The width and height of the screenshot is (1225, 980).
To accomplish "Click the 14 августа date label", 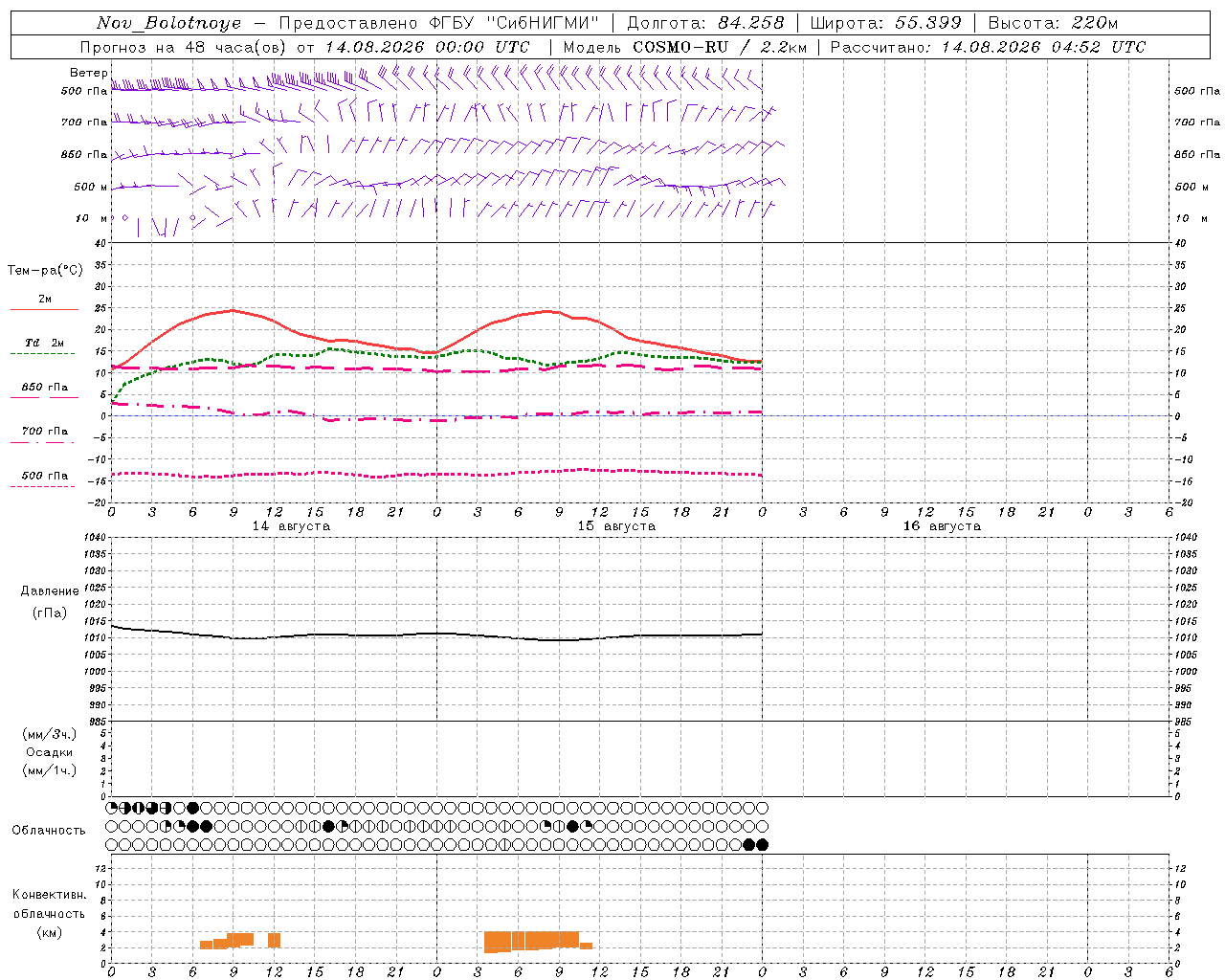I will coord(291,526).
